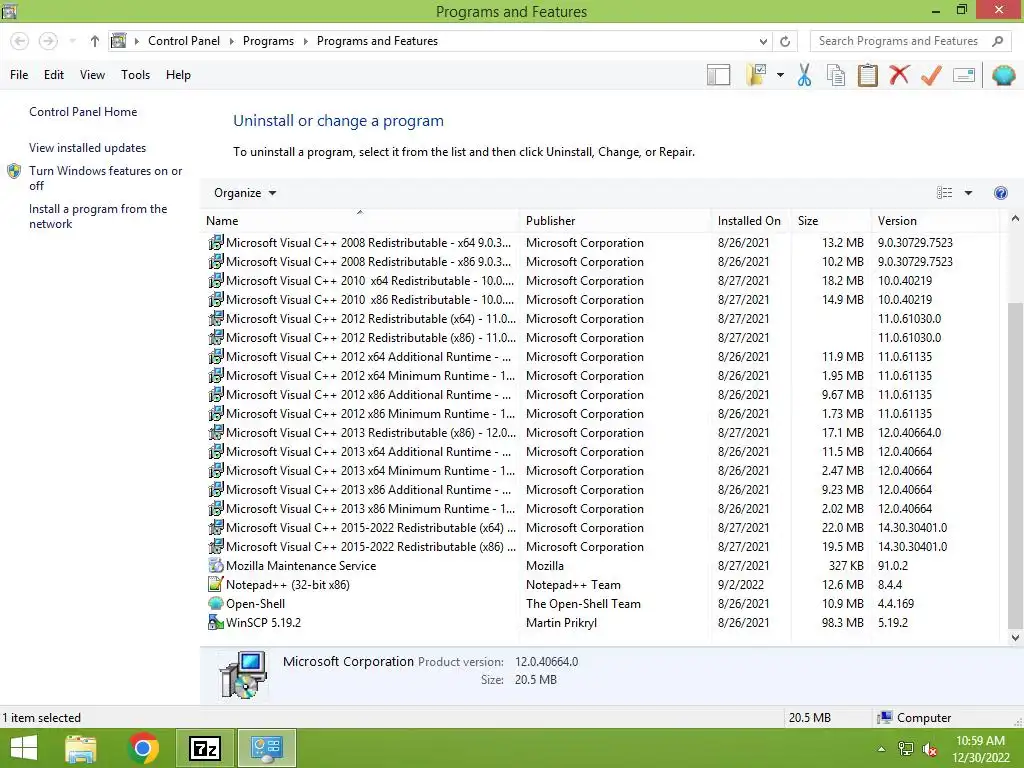
Task: Click the orange checkmark Properties icon
Action: [x=931, y=75]
